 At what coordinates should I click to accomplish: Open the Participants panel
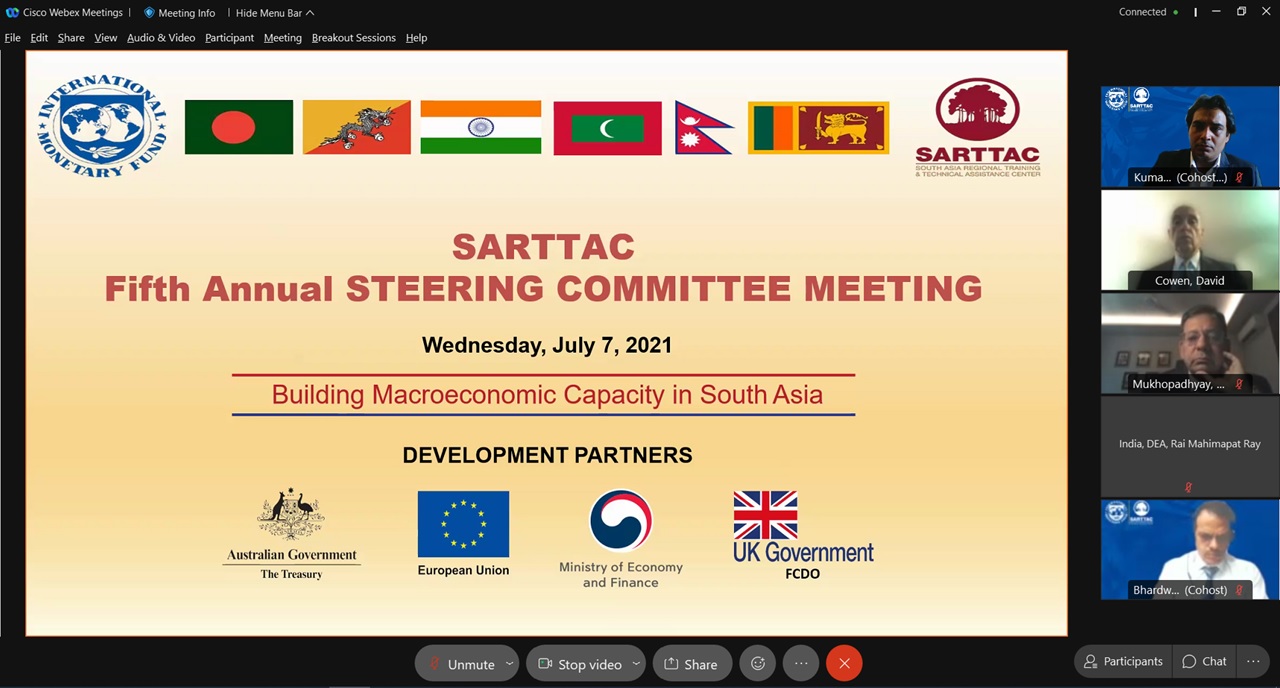(x=1121, y=662)
